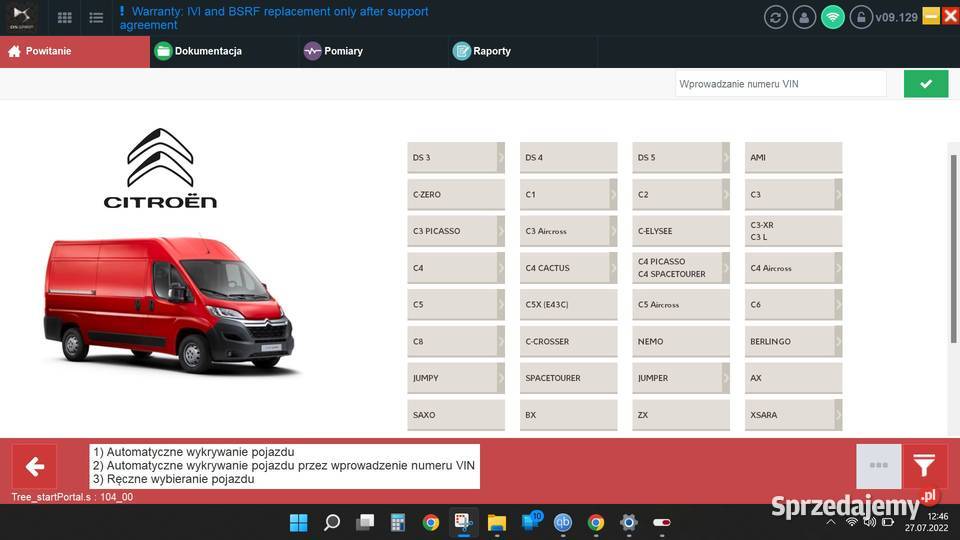This screenshot has width=960, height=540.
Task: Click the DS logo in top-left corner
Action: [x=22, y=17]
